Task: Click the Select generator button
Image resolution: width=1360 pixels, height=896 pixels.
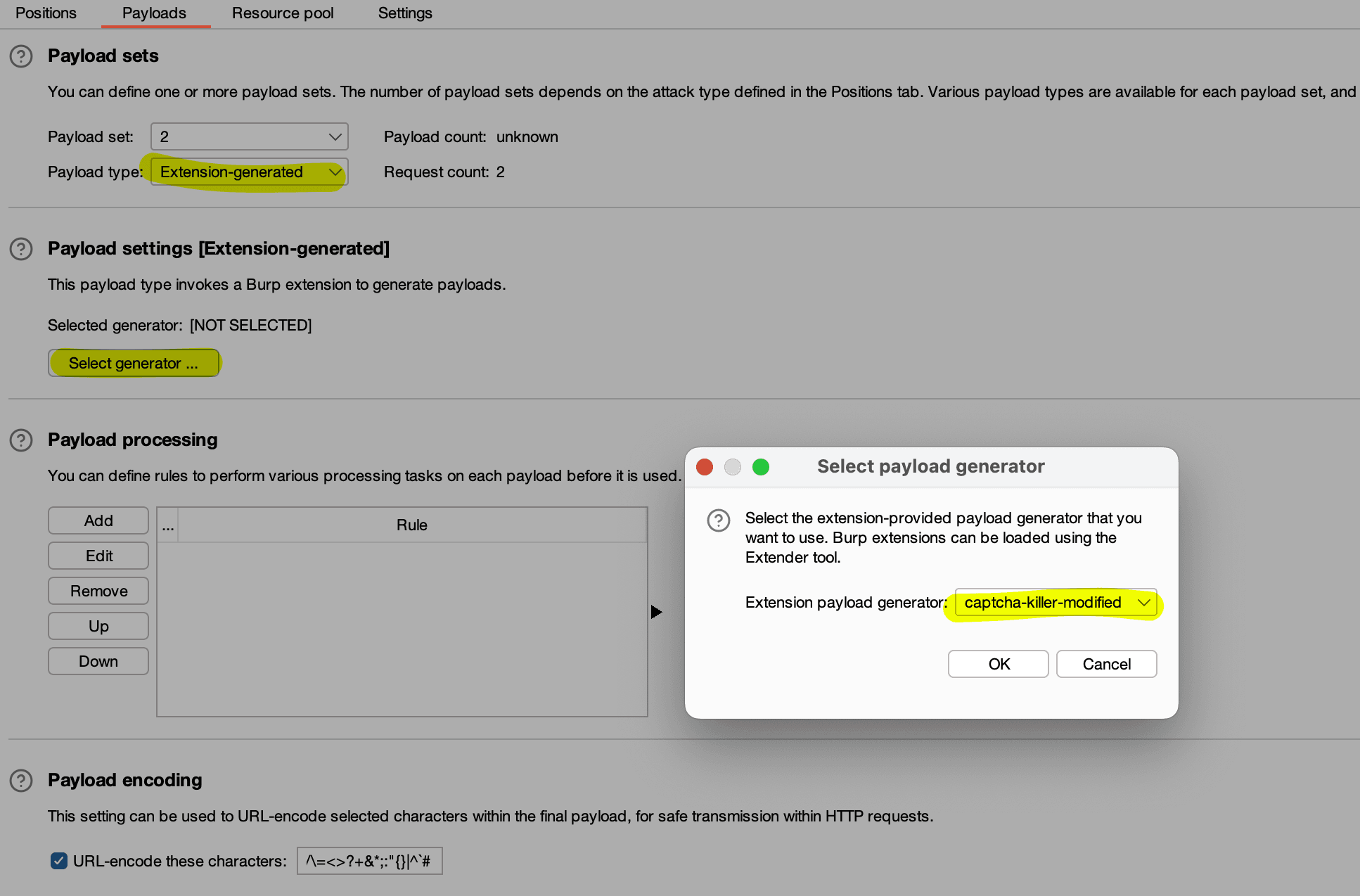Action: click(x=134, y=363)
